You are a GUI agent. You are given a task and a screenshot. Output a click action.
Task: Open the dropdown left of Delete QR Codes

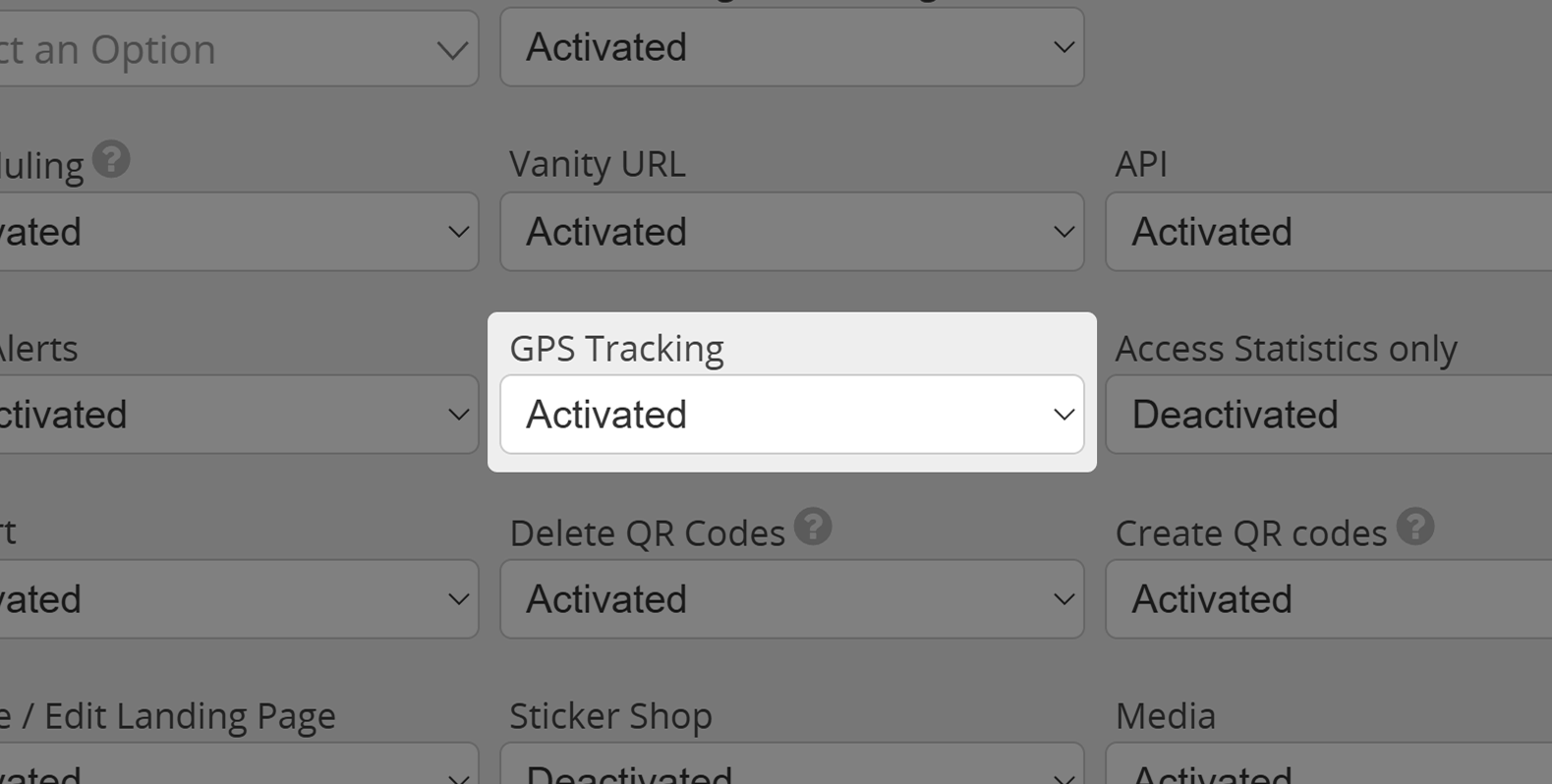point(236,599)
